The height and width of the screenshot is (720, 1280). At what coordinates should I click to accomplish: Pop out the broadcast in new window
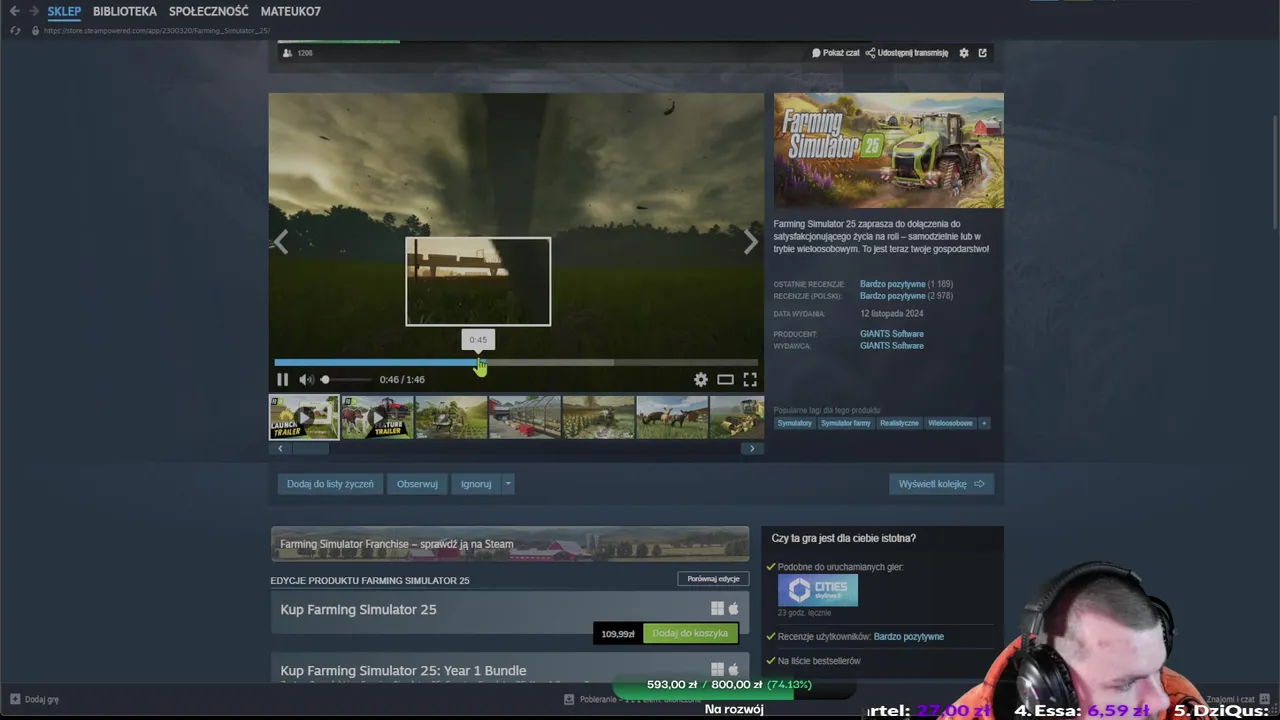tap(982, 53)
